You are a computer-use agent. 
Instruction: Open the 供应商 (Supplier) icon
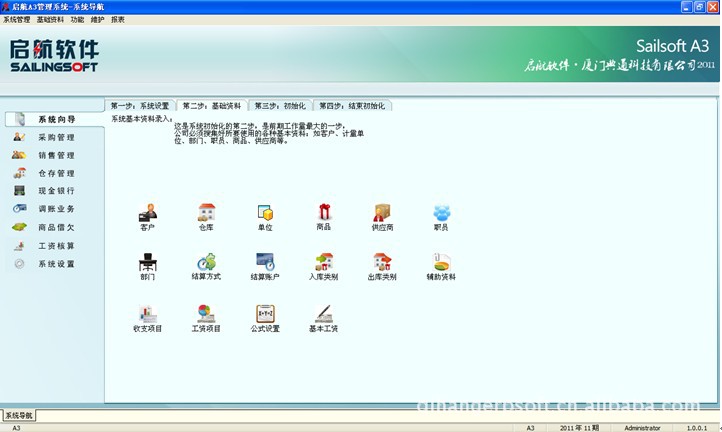pyautogui.click(x=382, y=212)
